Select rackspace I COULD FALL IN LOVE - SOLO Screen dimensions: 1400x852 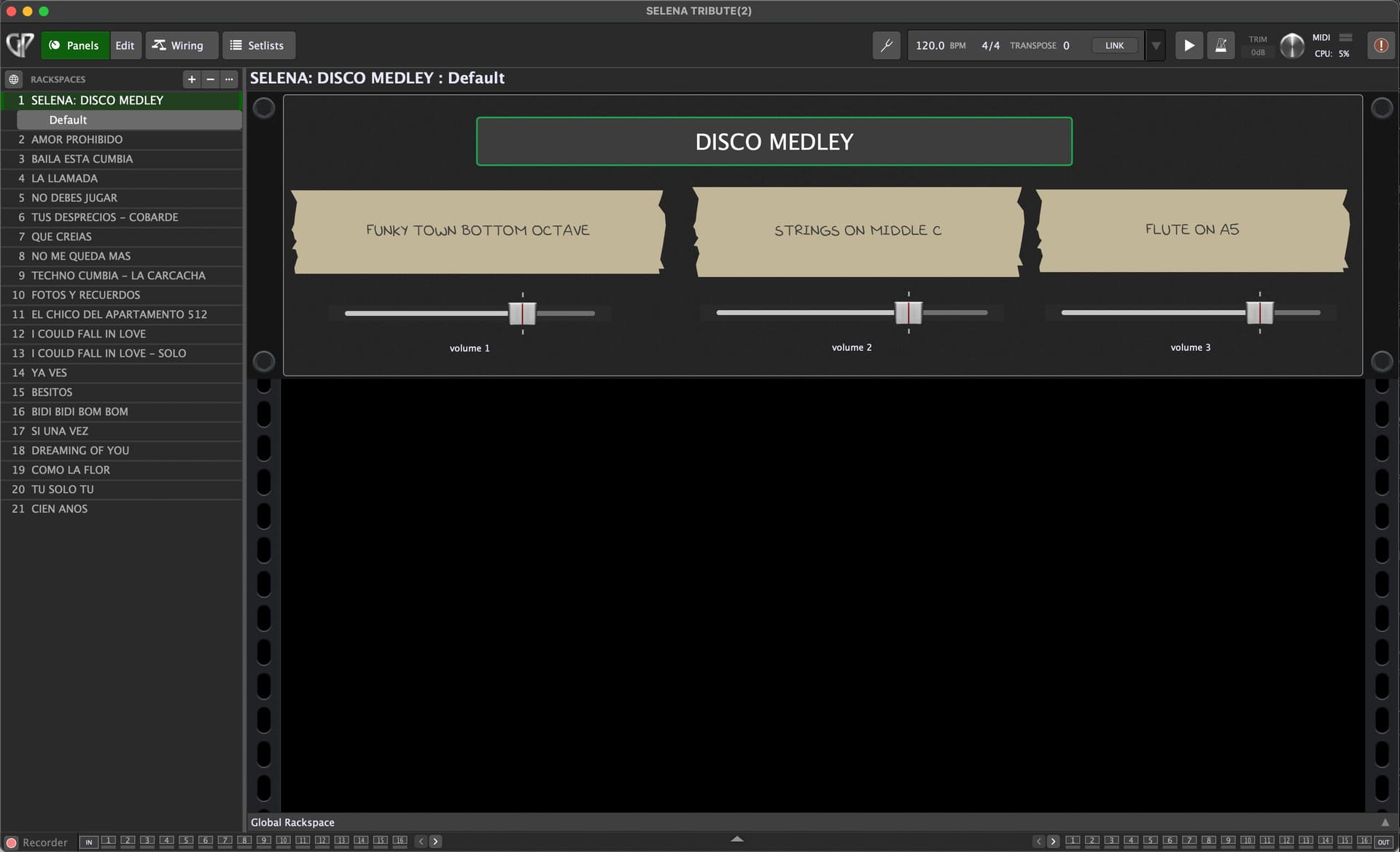pos(122,353)
